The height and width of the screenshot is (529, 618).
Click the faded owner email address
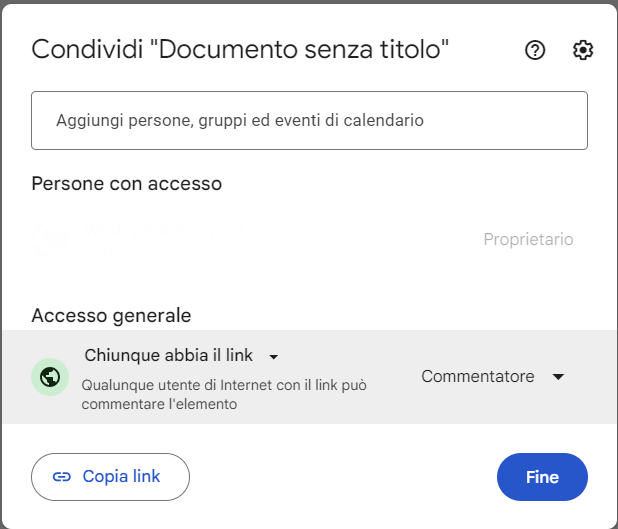point(169,251)
